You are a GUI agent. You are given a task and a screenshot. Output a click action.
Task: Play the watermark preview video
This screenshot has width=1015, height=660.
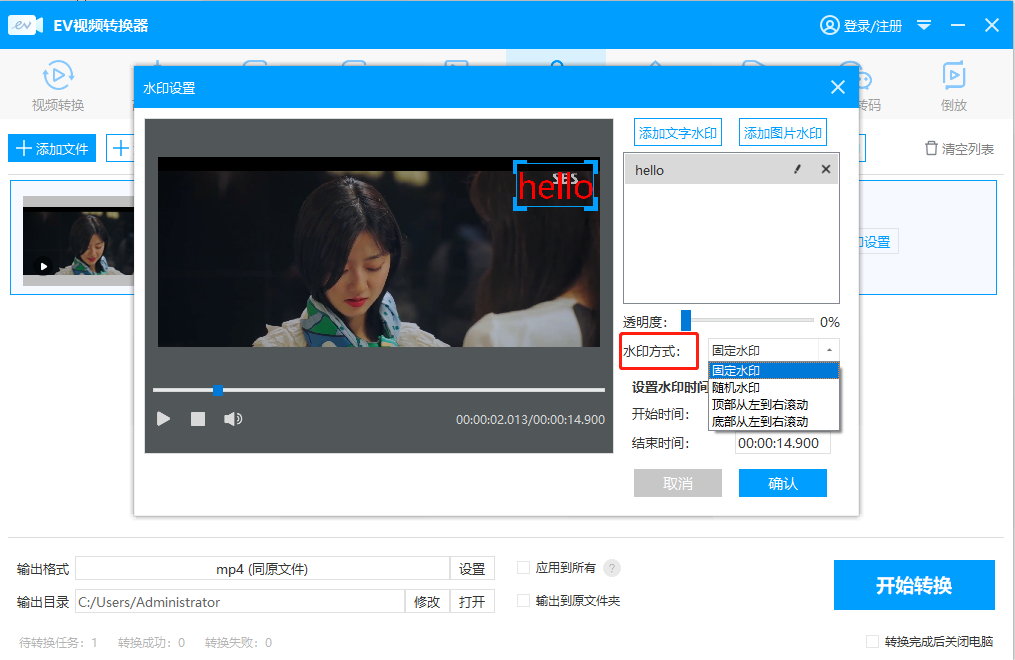tap(164, 419)
